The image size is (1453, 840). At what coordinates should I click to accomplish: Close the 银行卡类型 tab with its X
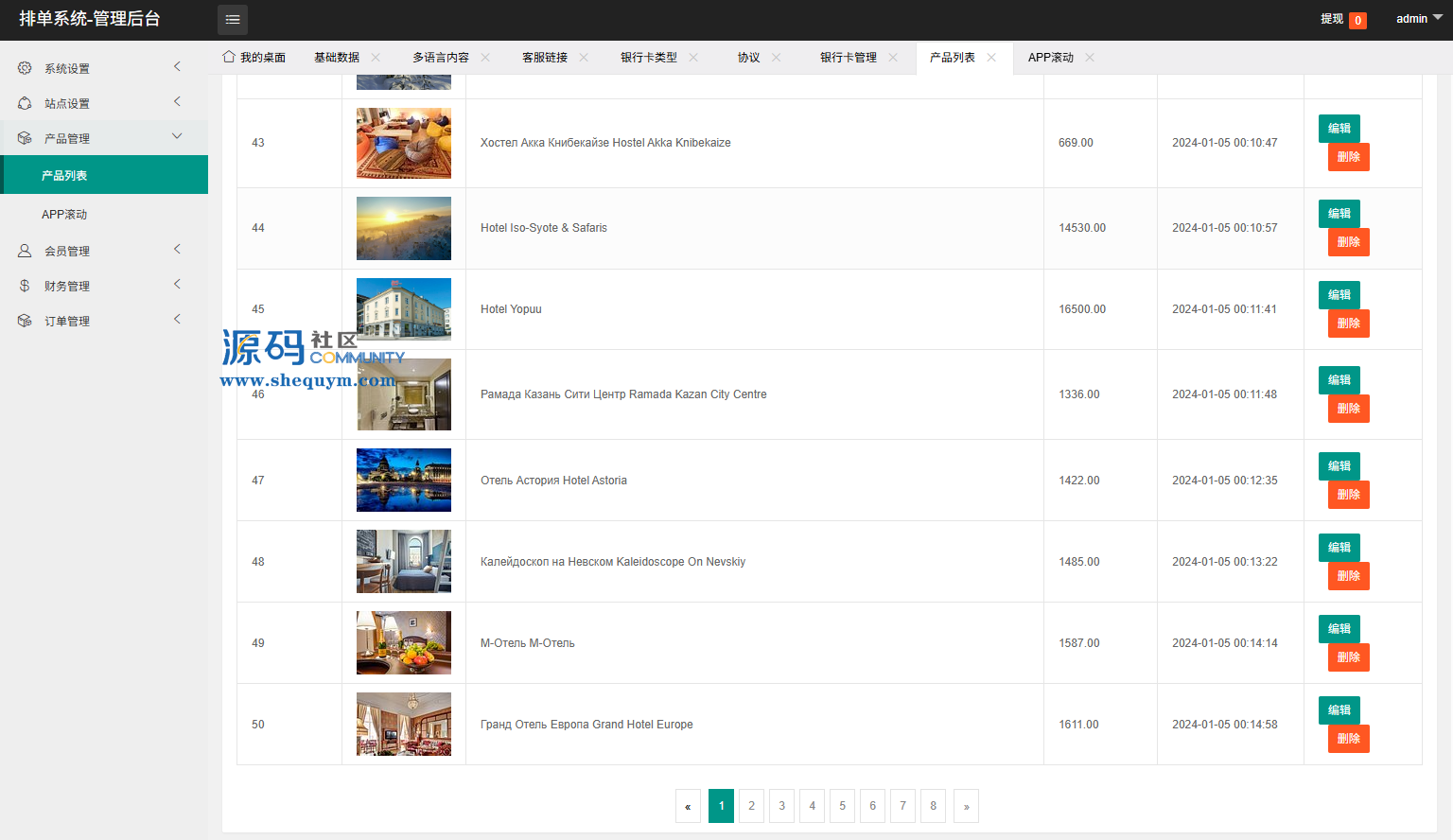[693, 58]
